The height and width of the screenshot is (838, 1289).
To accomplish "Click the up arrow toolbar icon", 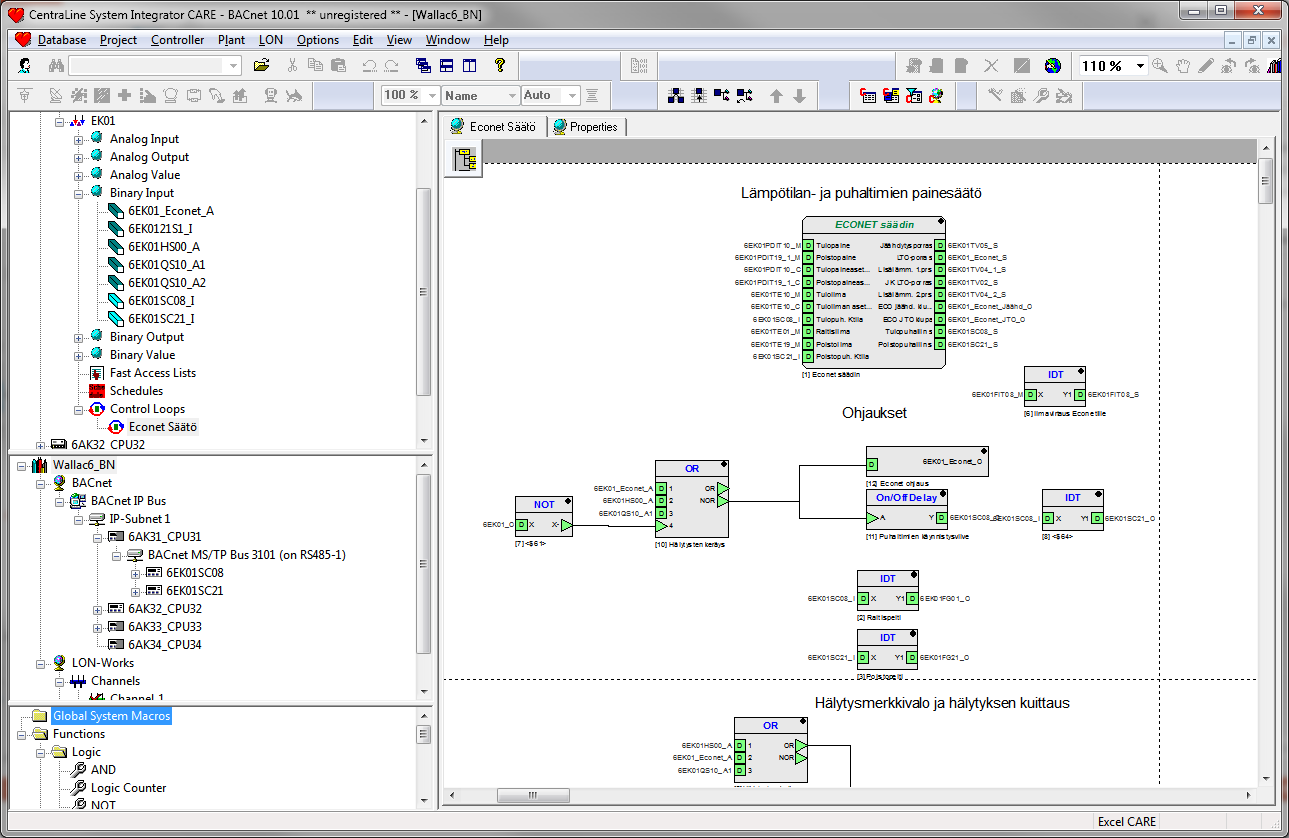I will click(776, 96).
